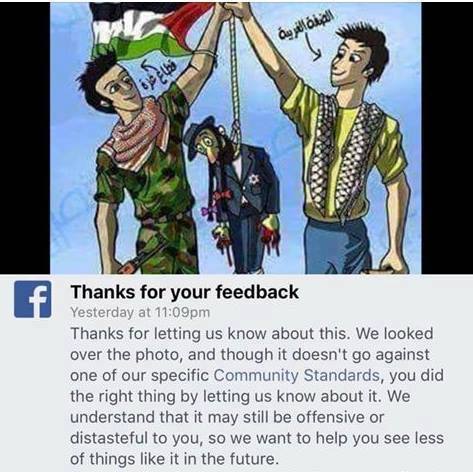Click the 'Yesterday at 11:09pm' timestamp
473x472 pixels.
[140, 312]
